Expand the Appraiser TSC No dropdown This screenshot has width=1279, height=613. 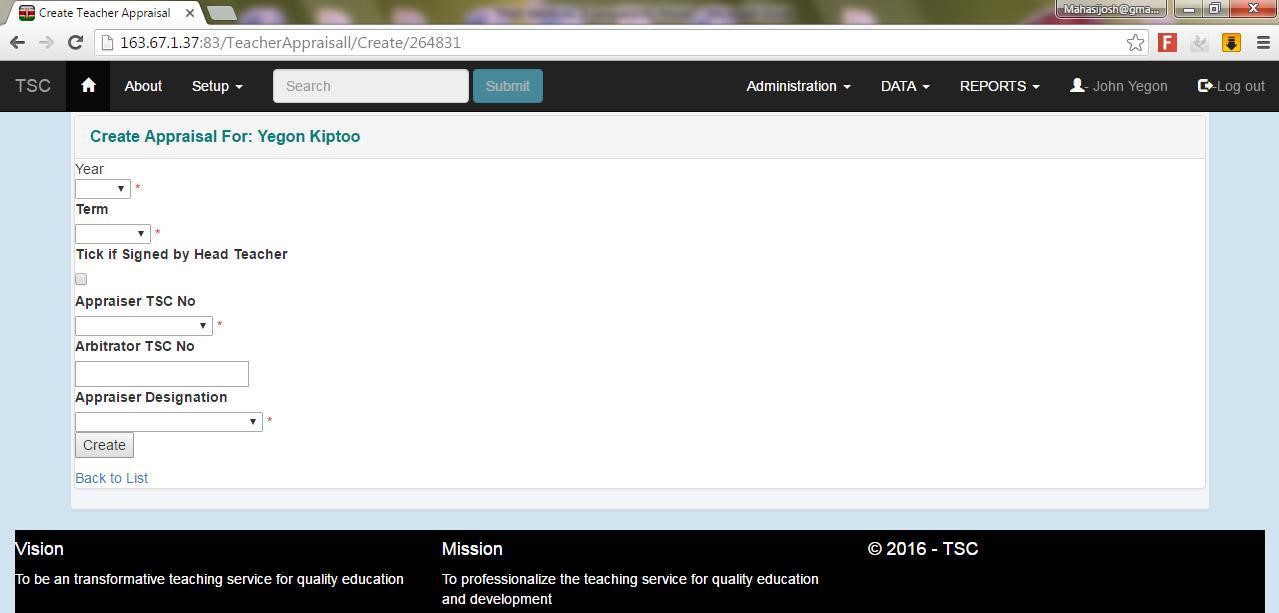coord(144,326)
